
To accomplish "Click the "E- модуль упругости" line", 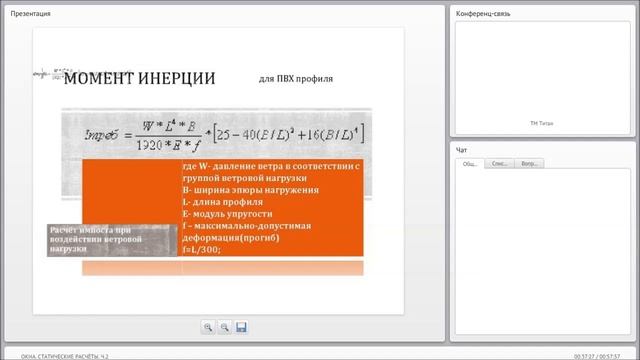I will tap(227, 214).
